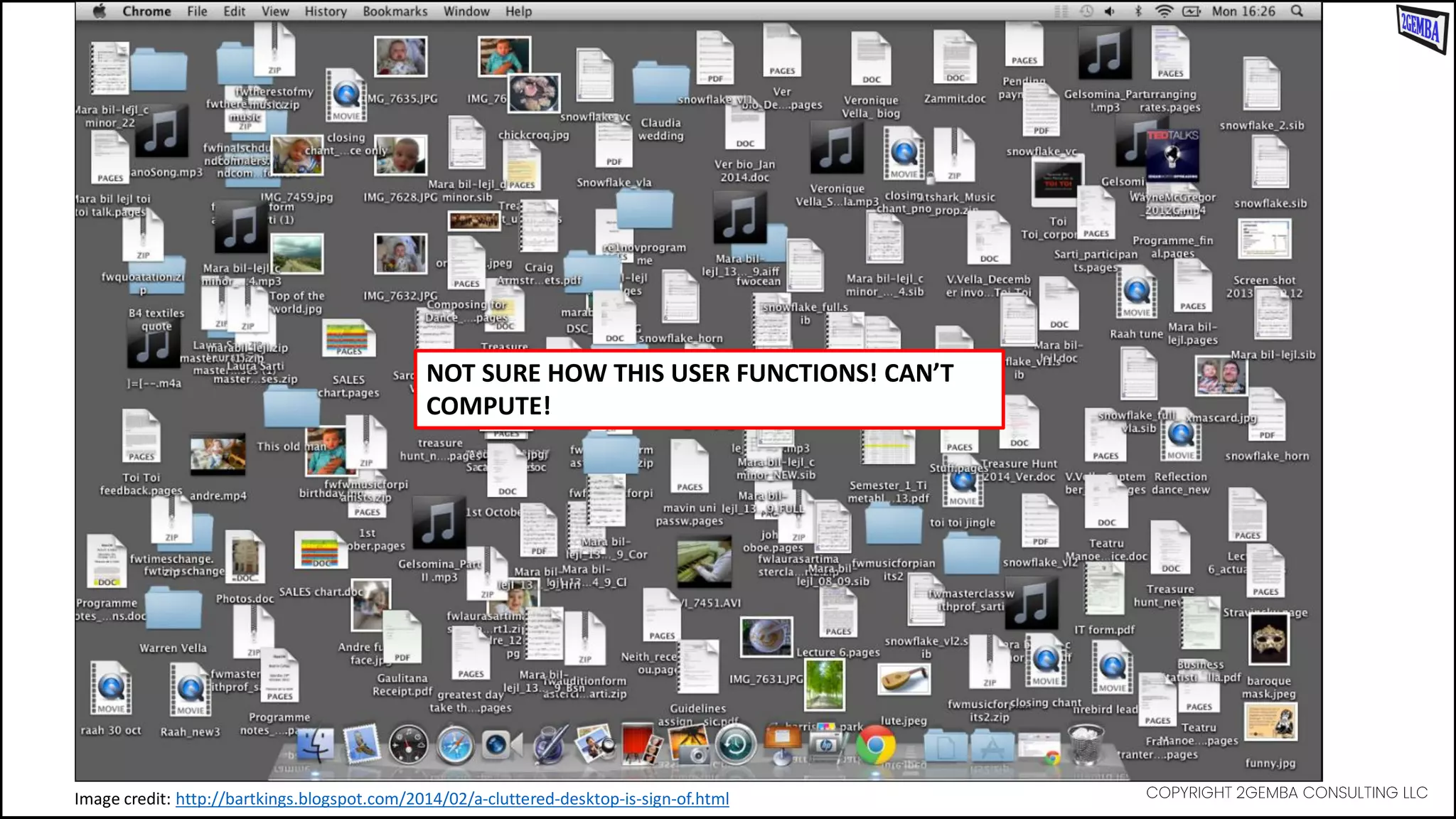The image size is (1456, 819).
Task: Open the Spotlight search icon
Action: coord(1297,11)
